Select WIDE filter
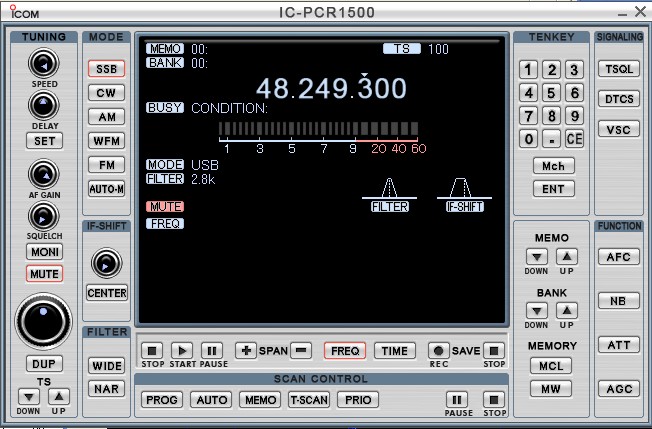The height and width of the screenshot is (429, 652). [x=106, y=366]
